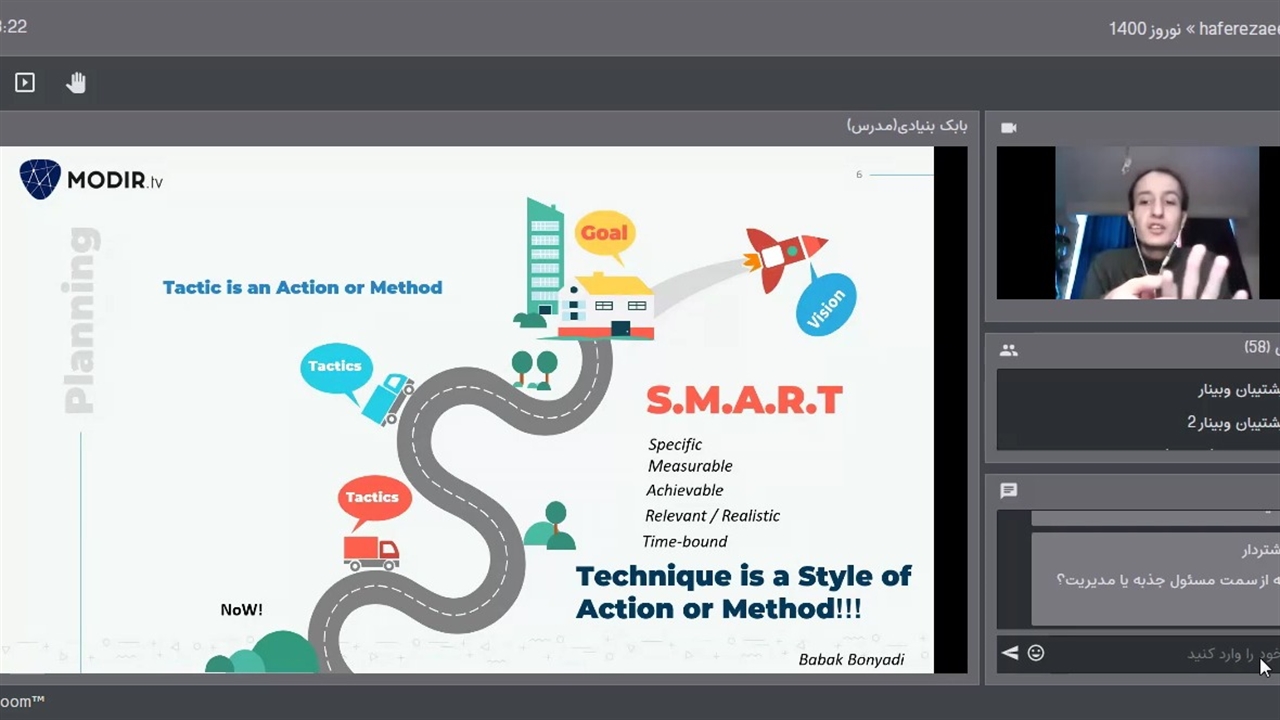1280x720 pixels.
Task: Click the participants count (58) label
Action: click(1257, 348)
